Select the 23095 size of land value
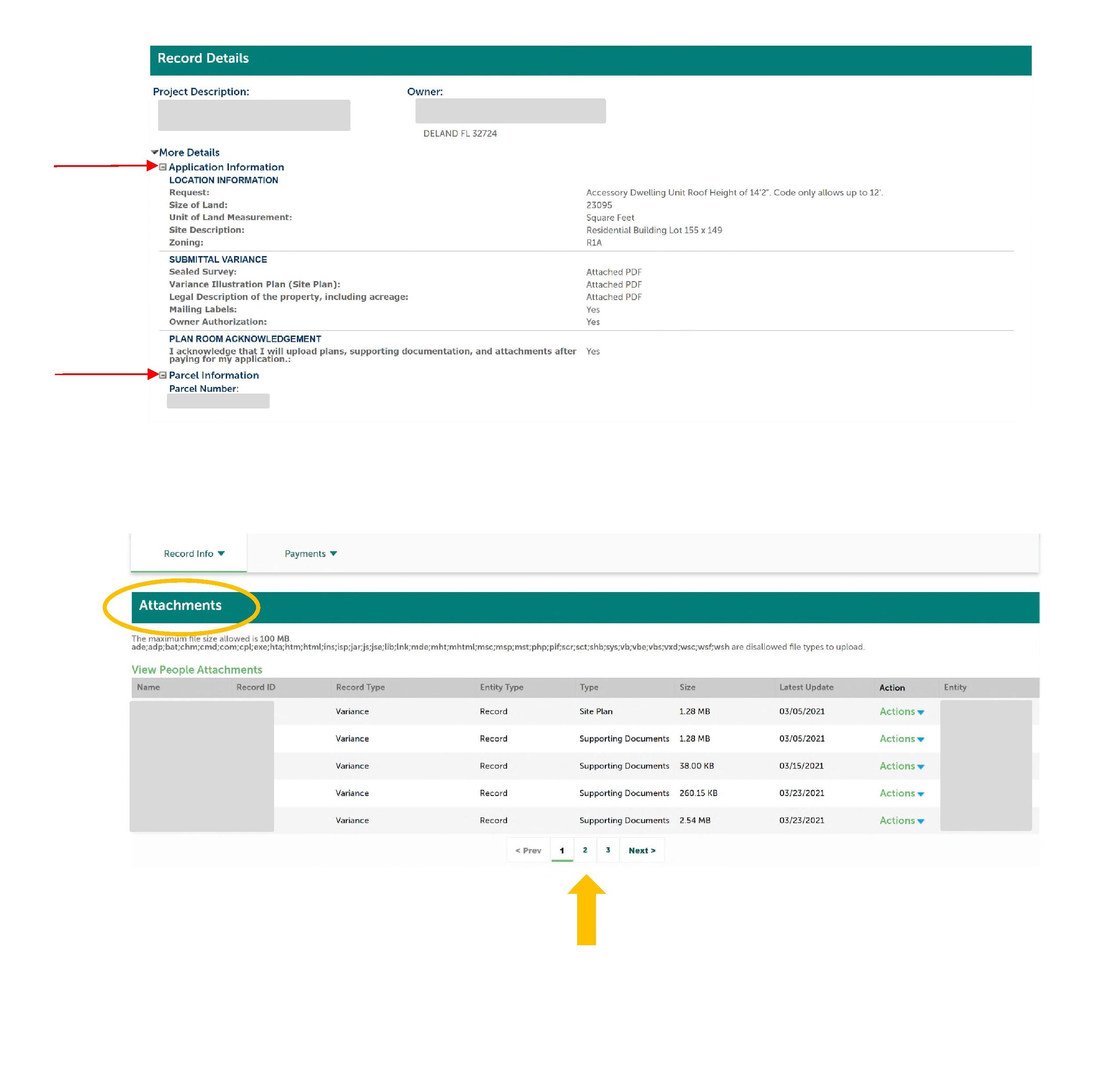1120x1066 pixels. click(x=599, y=205)
